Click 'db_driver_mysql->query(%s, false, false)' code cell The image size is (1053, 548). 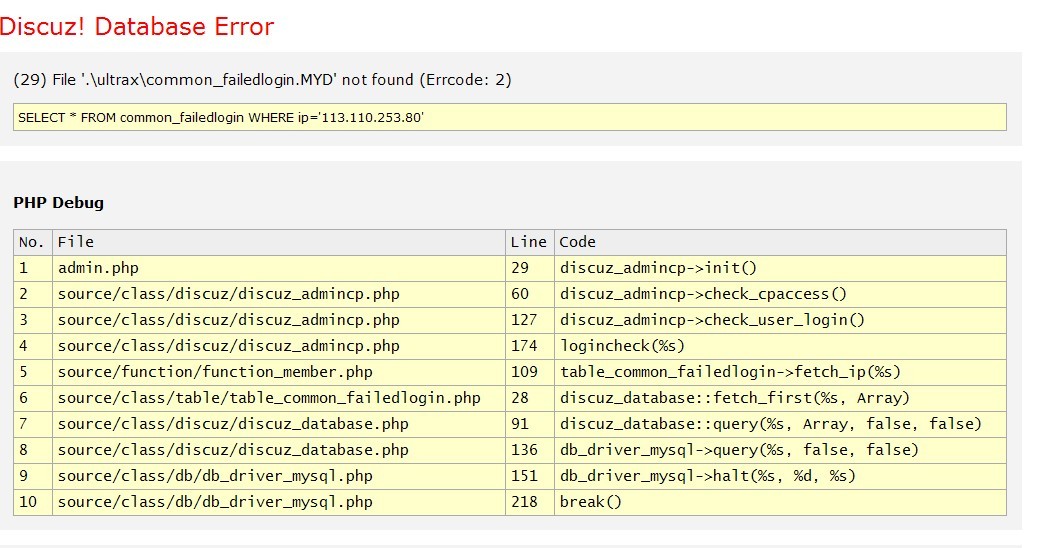pyautogui.click(x=780, y=451)
